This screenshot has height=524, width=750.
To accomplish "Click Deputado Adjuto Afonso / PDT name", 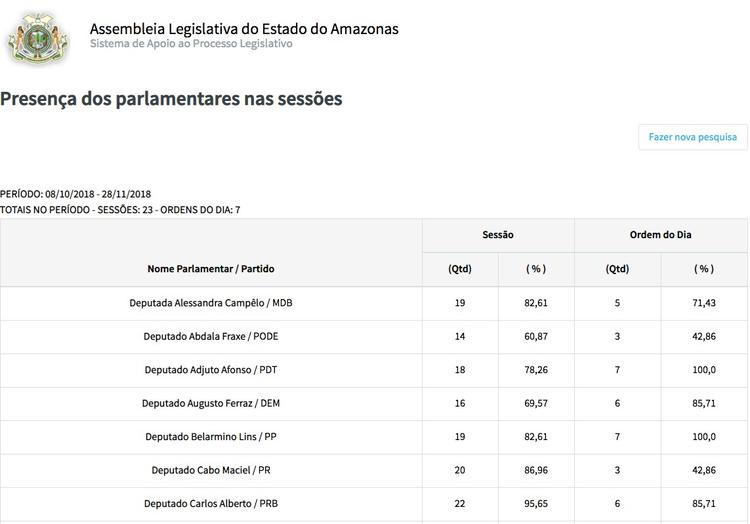I will (x=211, y=370).
